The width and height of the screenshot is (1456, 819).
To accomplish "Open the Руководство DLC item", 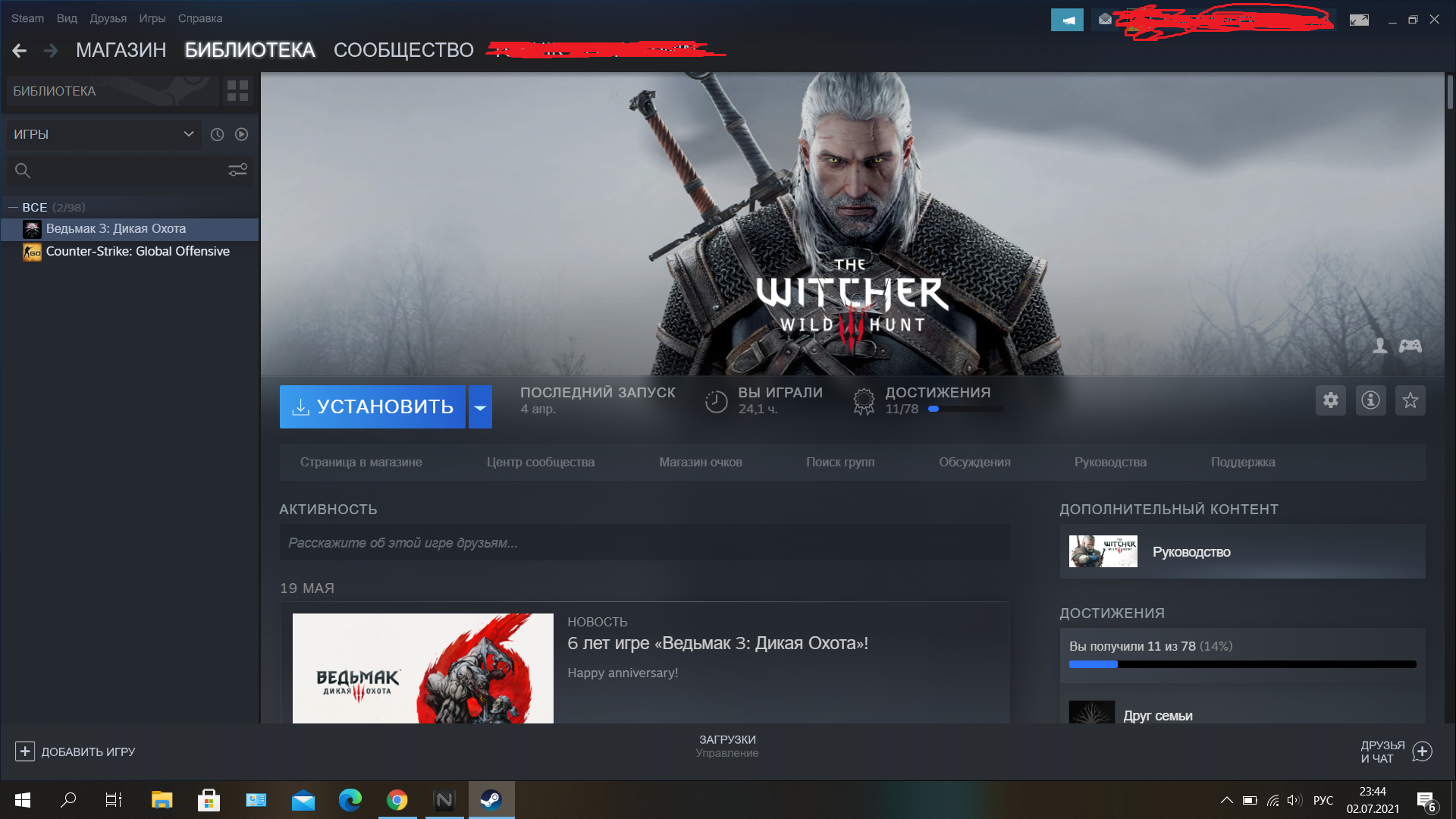I will 1242,551.
